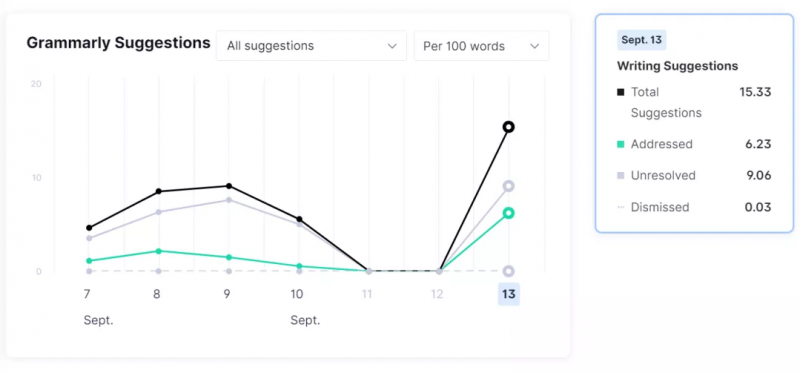Select the 10 date label on axis

coord(297,294)
